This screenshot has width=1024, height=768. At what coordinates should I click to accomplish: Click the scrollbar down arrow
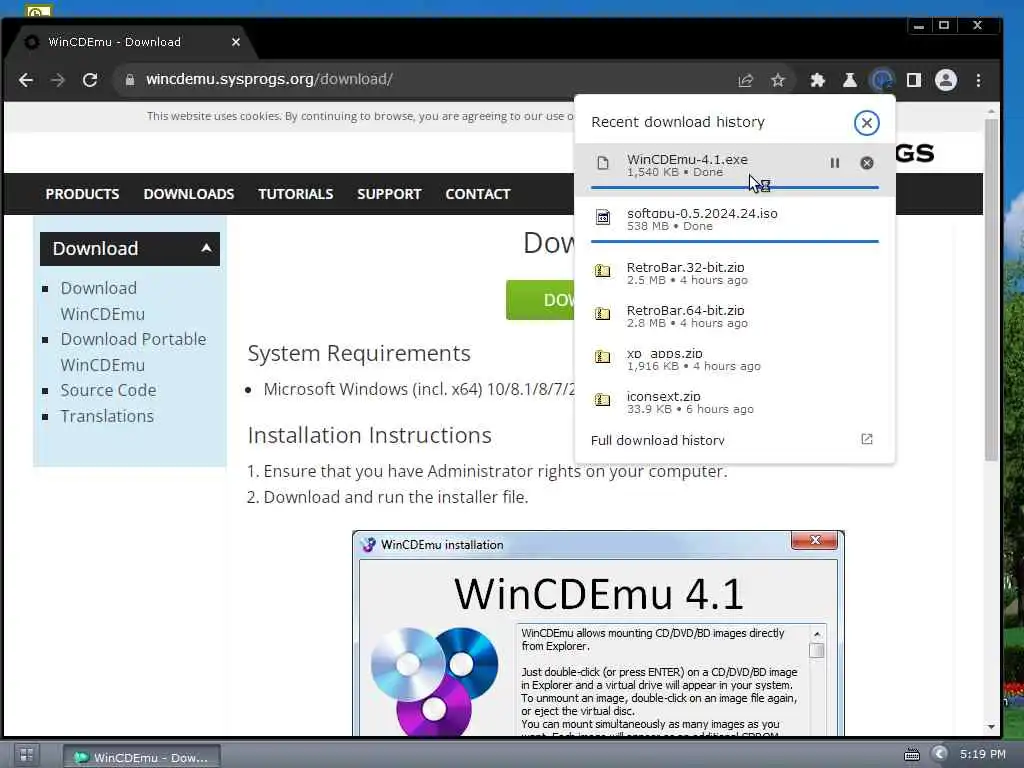[991, 727]
